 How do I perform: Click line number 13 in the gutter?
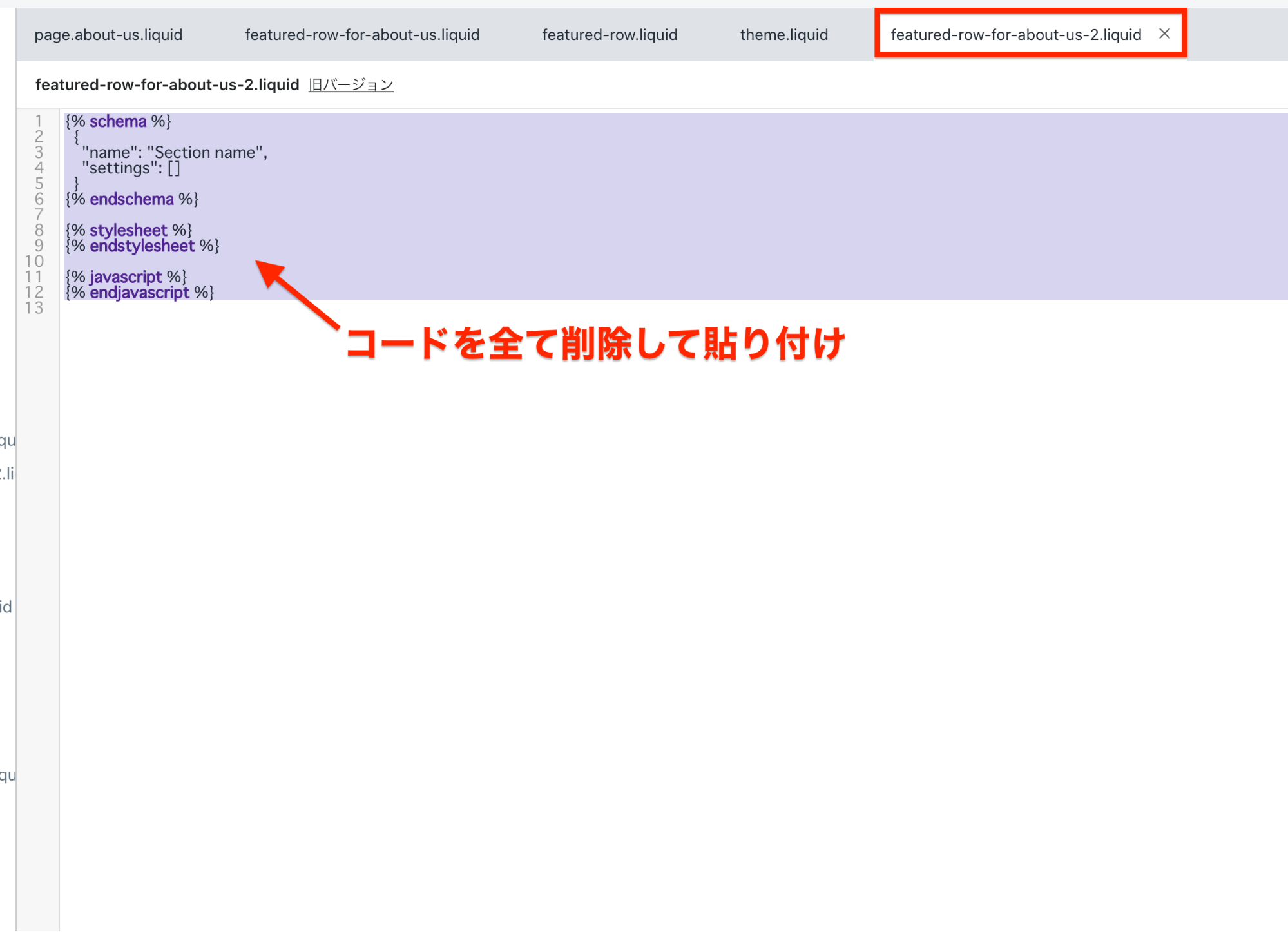pos(35,308)
